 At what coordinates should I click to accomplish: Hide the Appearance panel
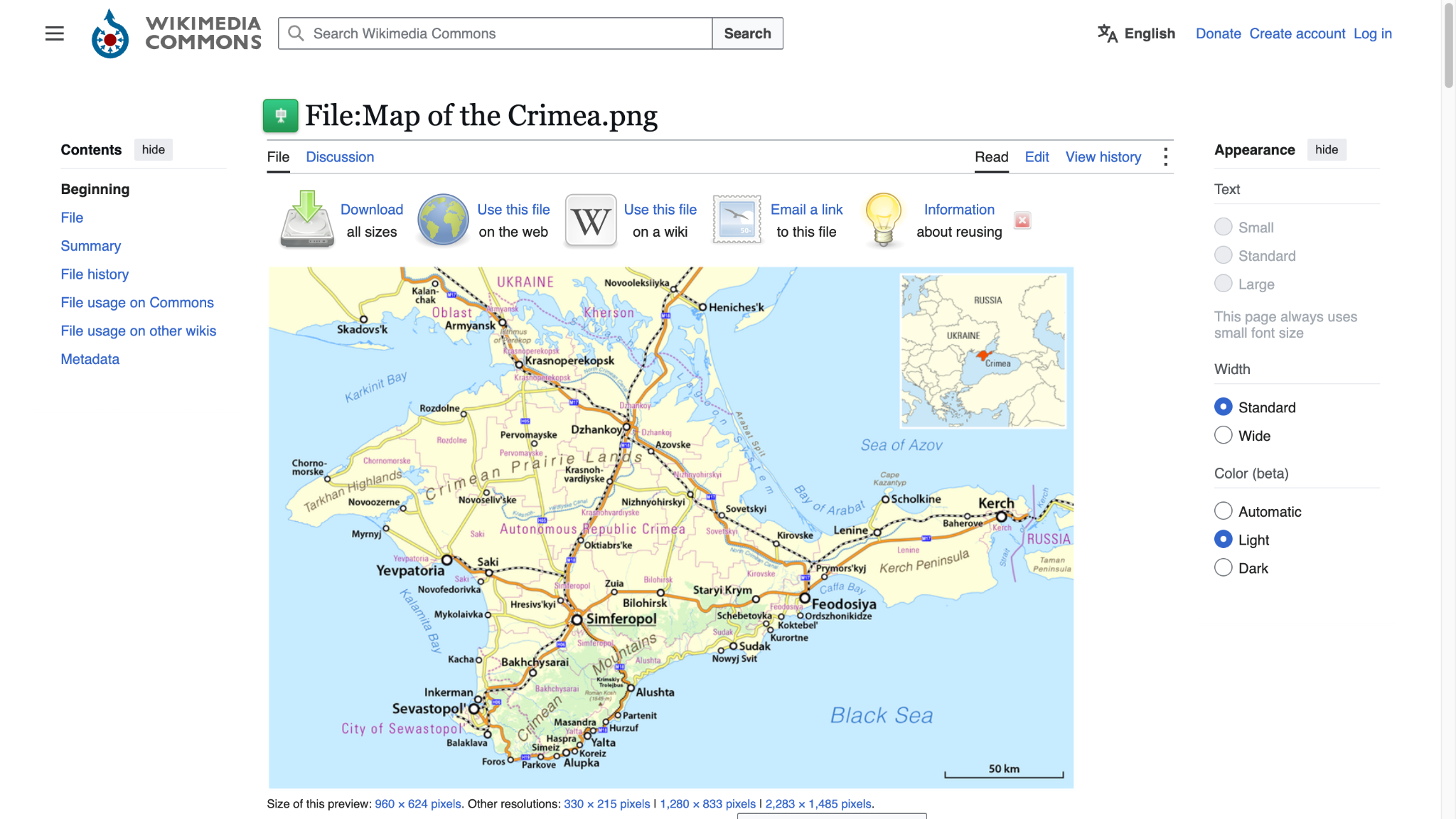tap(1327, 149)
